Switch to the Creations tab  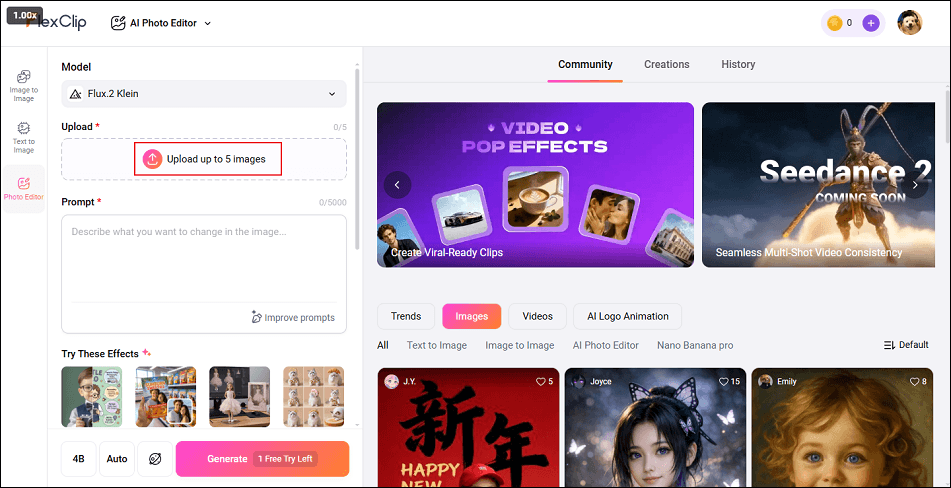click(667, 64)
